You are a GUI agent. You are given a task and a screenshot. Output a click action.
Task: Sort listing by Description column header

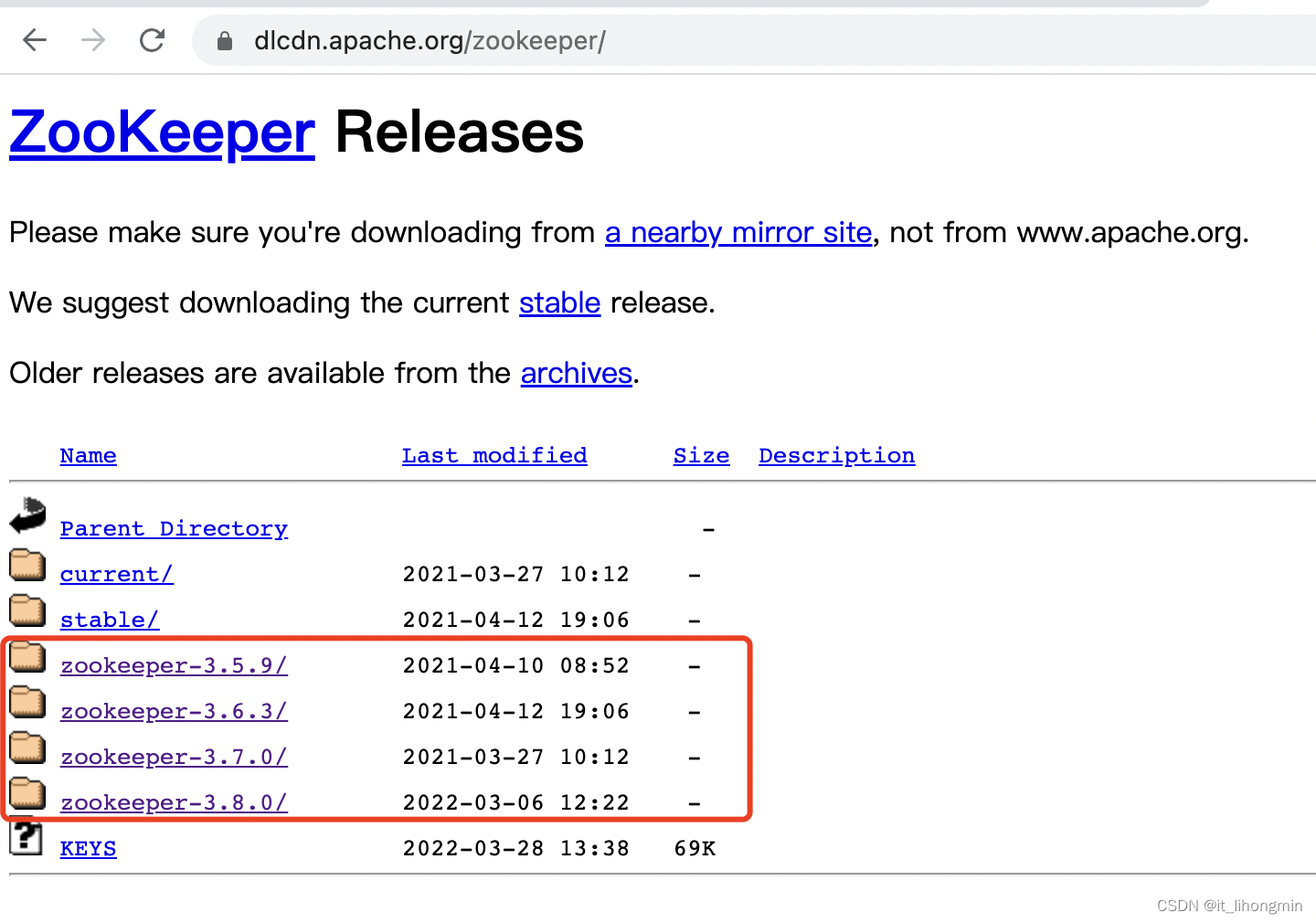[x=836, y=456]
